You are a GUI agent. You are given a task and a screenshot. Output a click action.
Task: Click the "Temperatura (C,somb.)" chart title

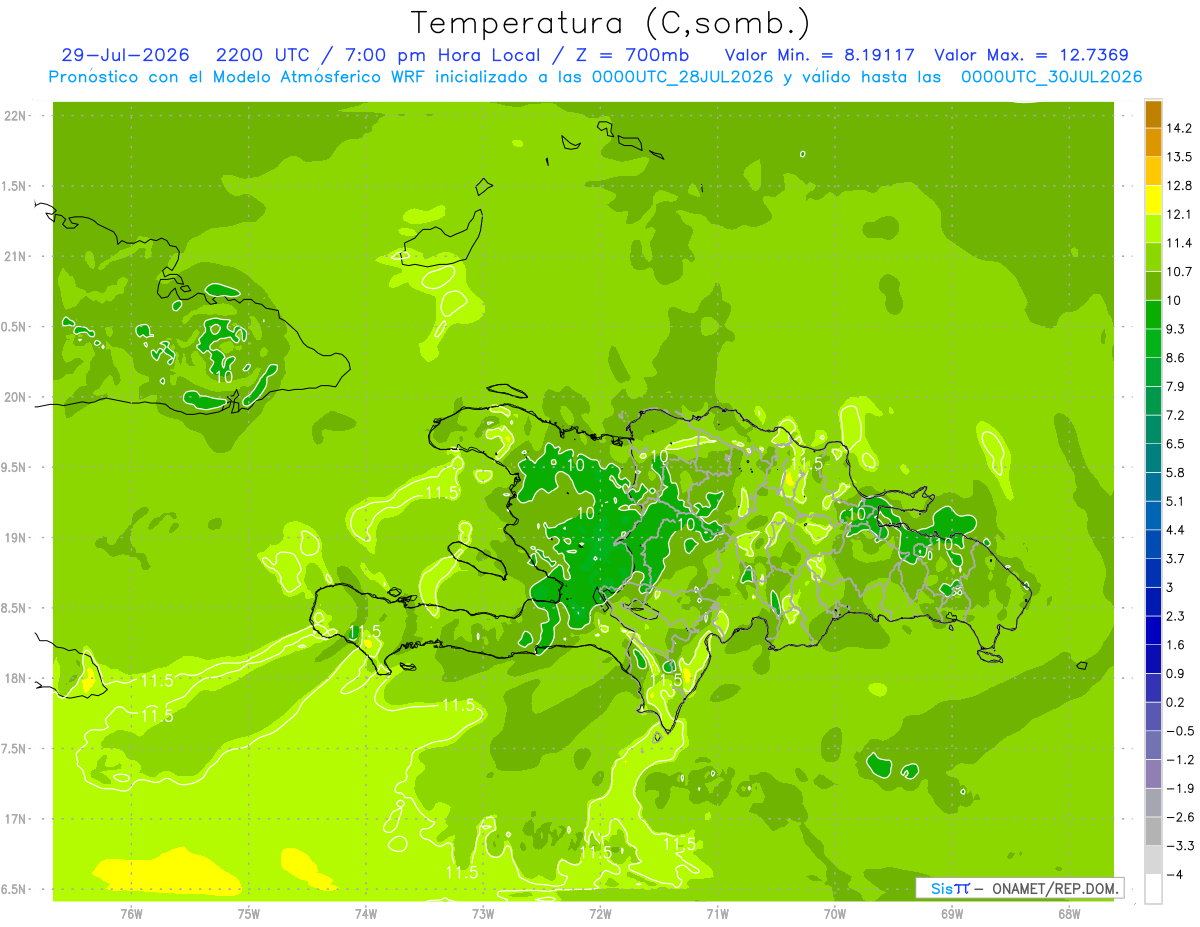(611, 23)
